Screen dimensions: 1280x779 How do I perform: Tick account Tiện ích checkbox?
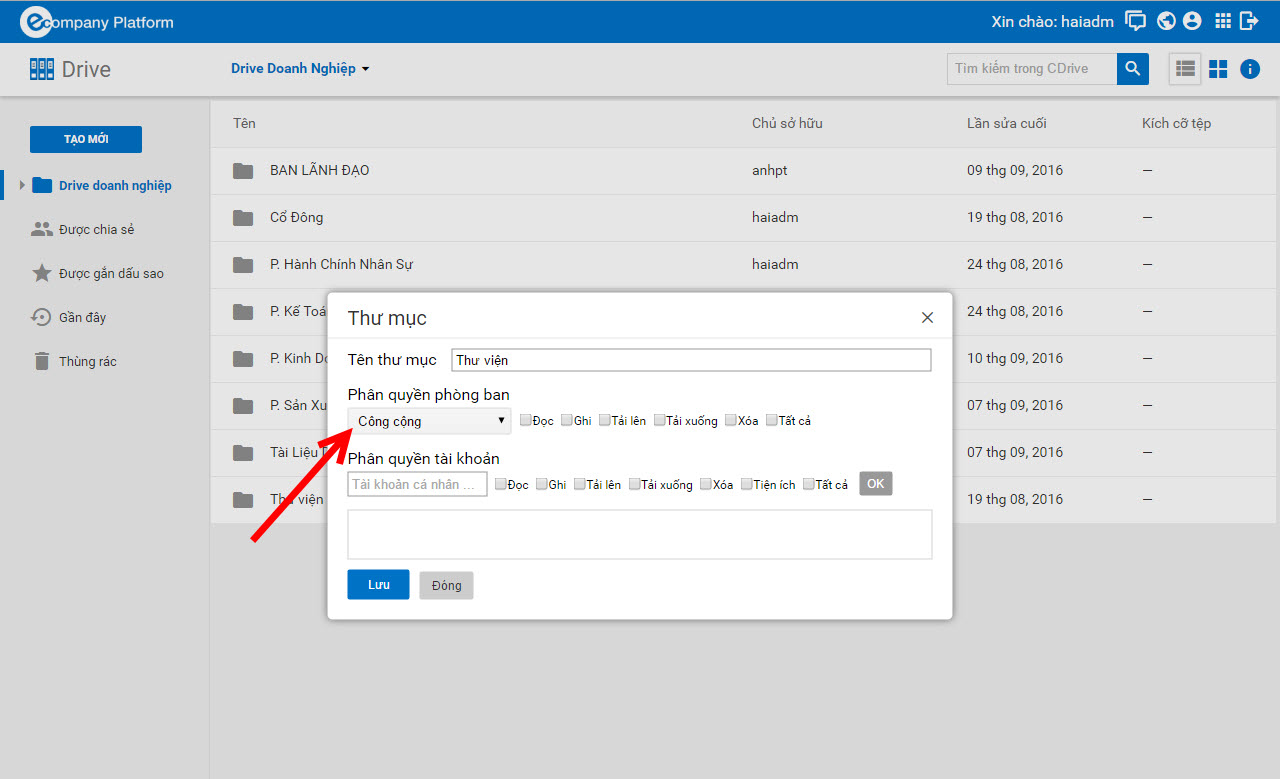[x=747, y=484]
